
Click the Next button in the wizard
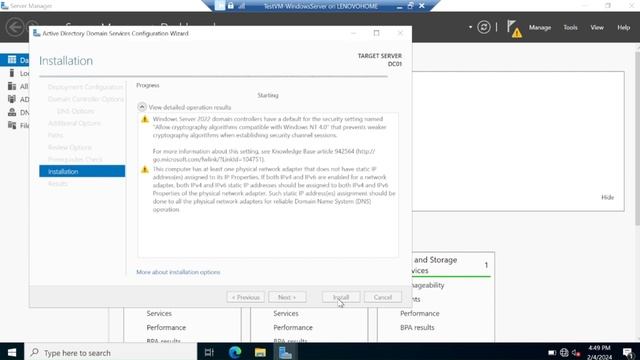point(287,297)
